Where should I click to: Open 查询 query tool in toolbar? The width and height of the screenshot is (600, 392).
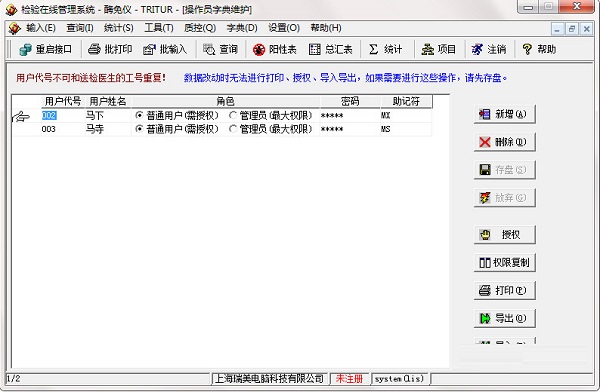(x=220, y=49)
